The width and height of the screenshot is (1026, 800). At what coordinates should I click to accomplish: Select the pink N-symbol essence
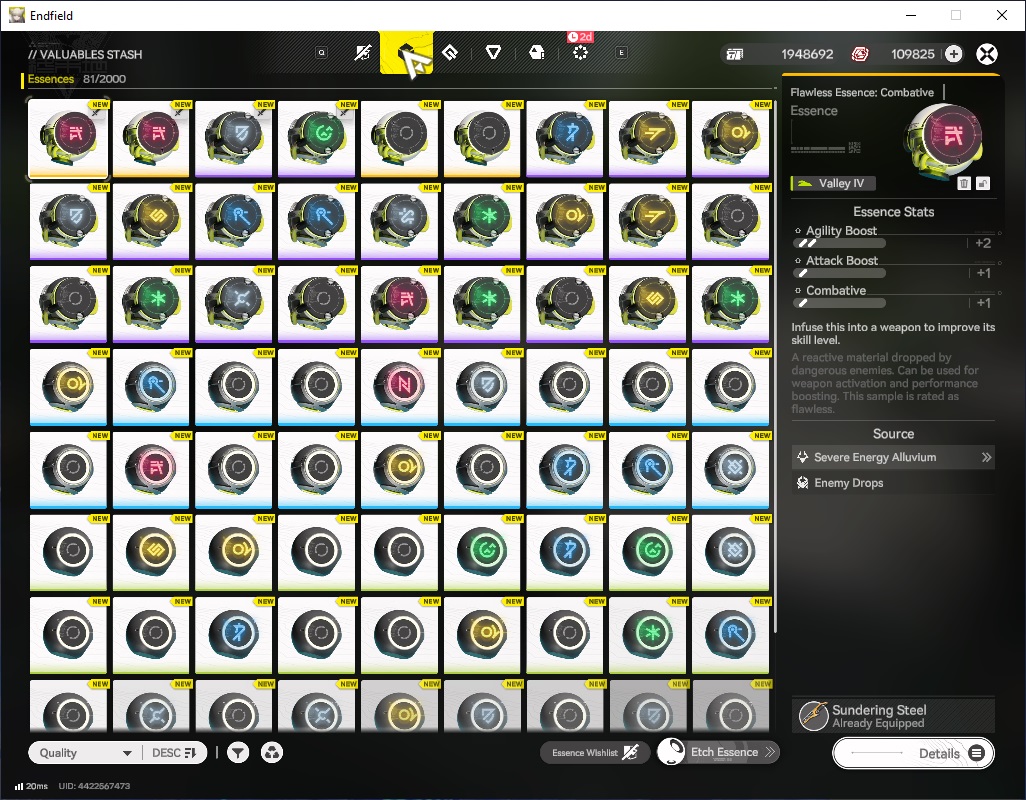[399, 387]
